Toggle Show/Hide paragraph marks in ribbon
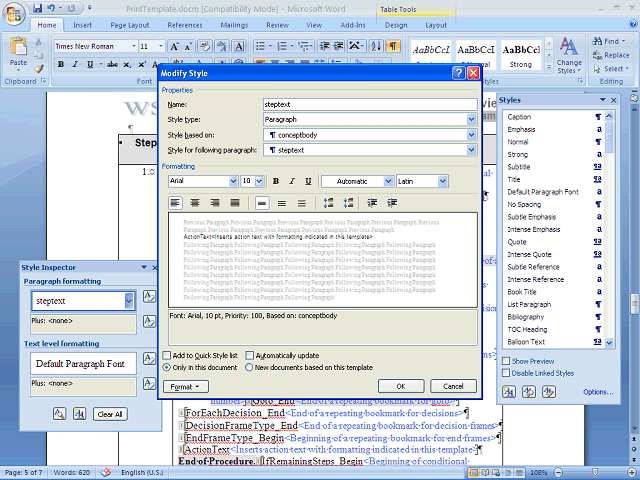Image resolution: width=640 pixels, height=480 pixels. click(x=393, y=46)
